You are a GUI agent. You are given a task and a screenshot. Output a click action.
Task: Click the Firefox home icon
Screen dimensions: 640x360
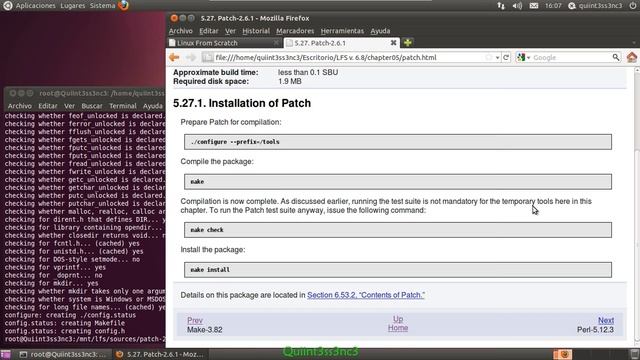(x=632, y=57)
